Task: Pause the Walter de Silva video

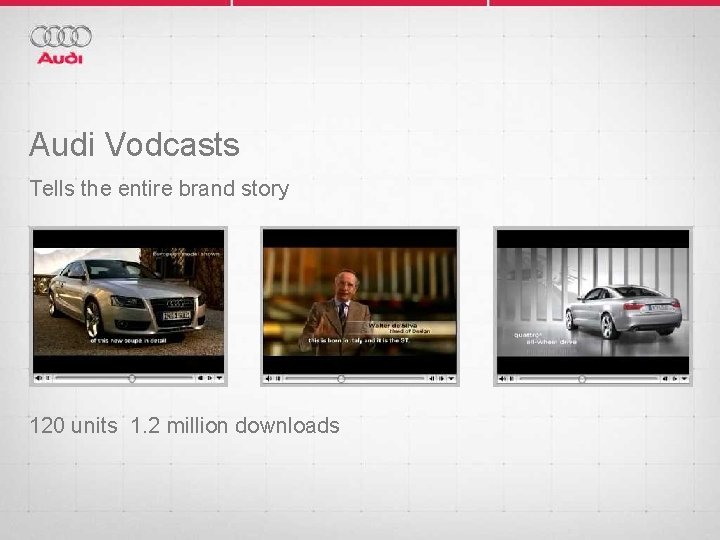Action: 278,379
